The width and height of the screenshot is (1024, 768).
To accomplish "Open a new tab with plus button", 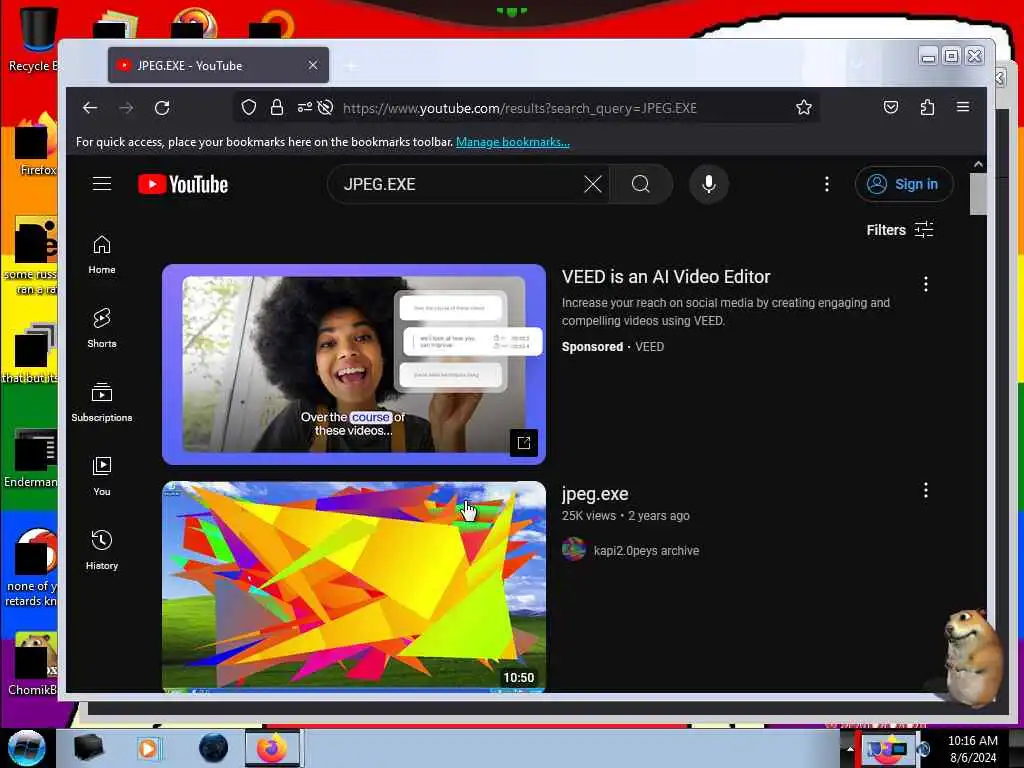I will [351, 66].
